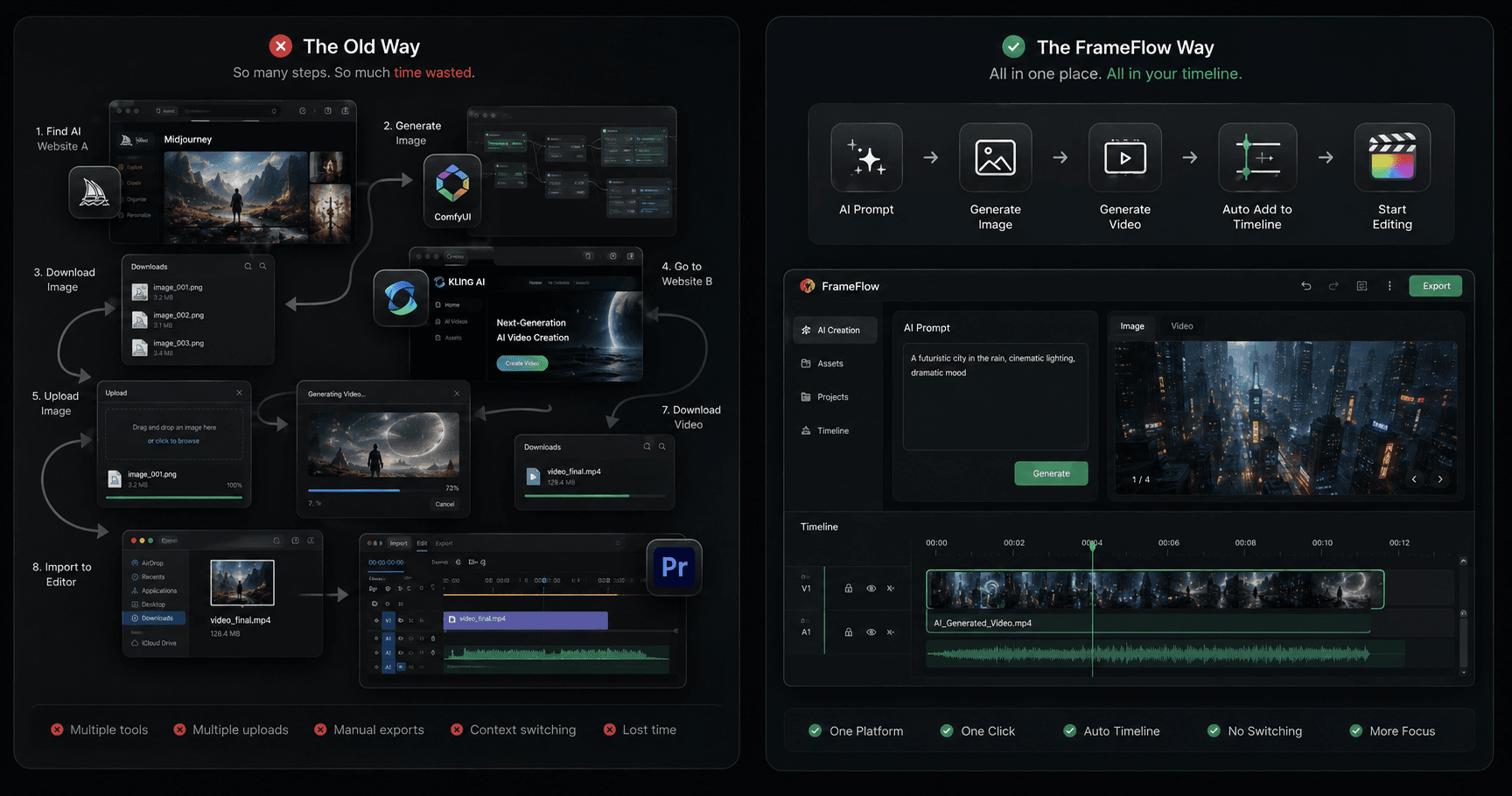The height and width of the screenshot is (796, 1512).
Task: Select the Export tab in Premiere window
Action: point(444,543)
